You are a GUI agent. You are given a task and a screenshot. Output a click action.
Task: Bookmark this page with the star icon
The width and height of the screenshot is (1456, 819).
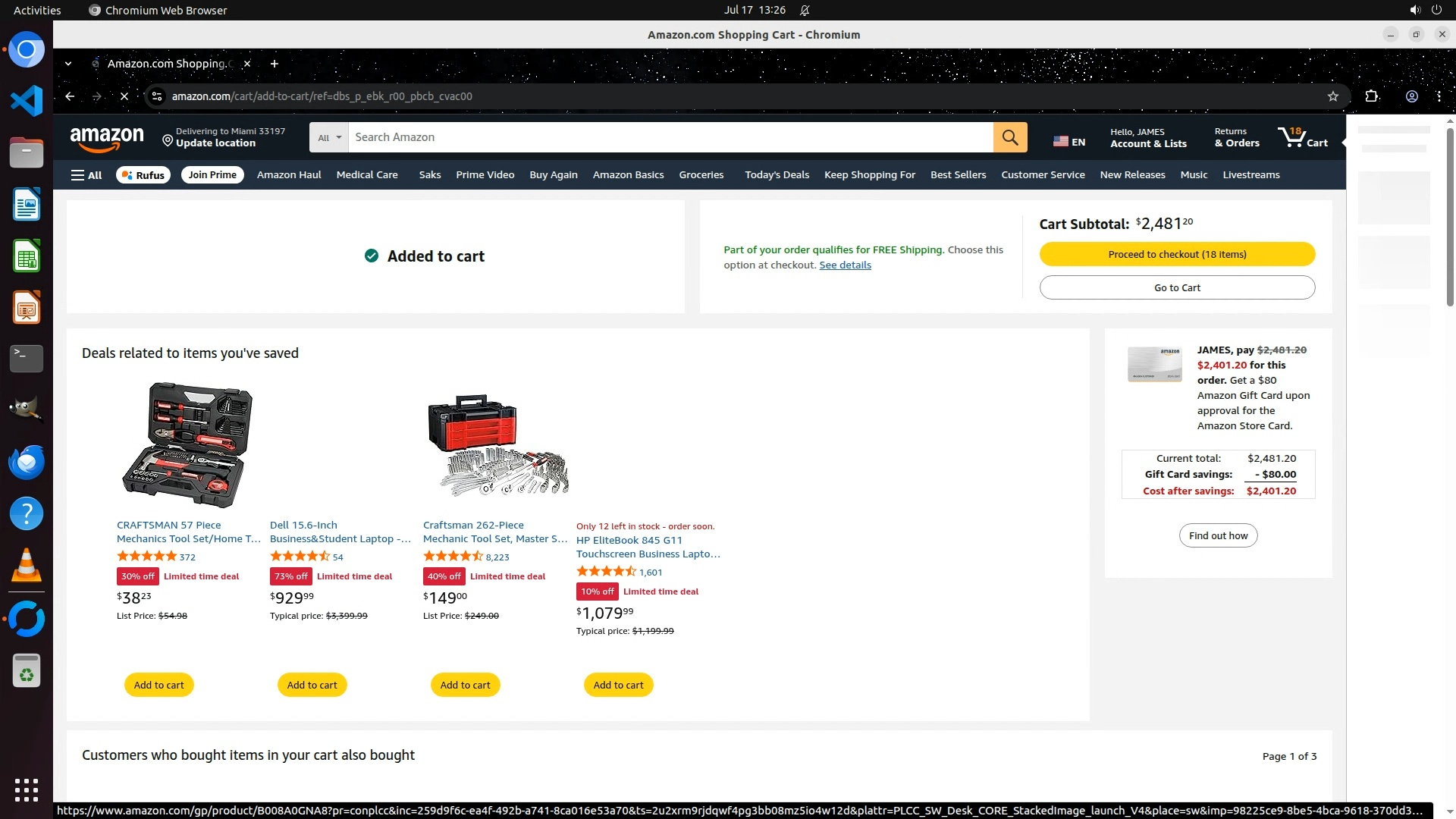tap(1332, 96)
